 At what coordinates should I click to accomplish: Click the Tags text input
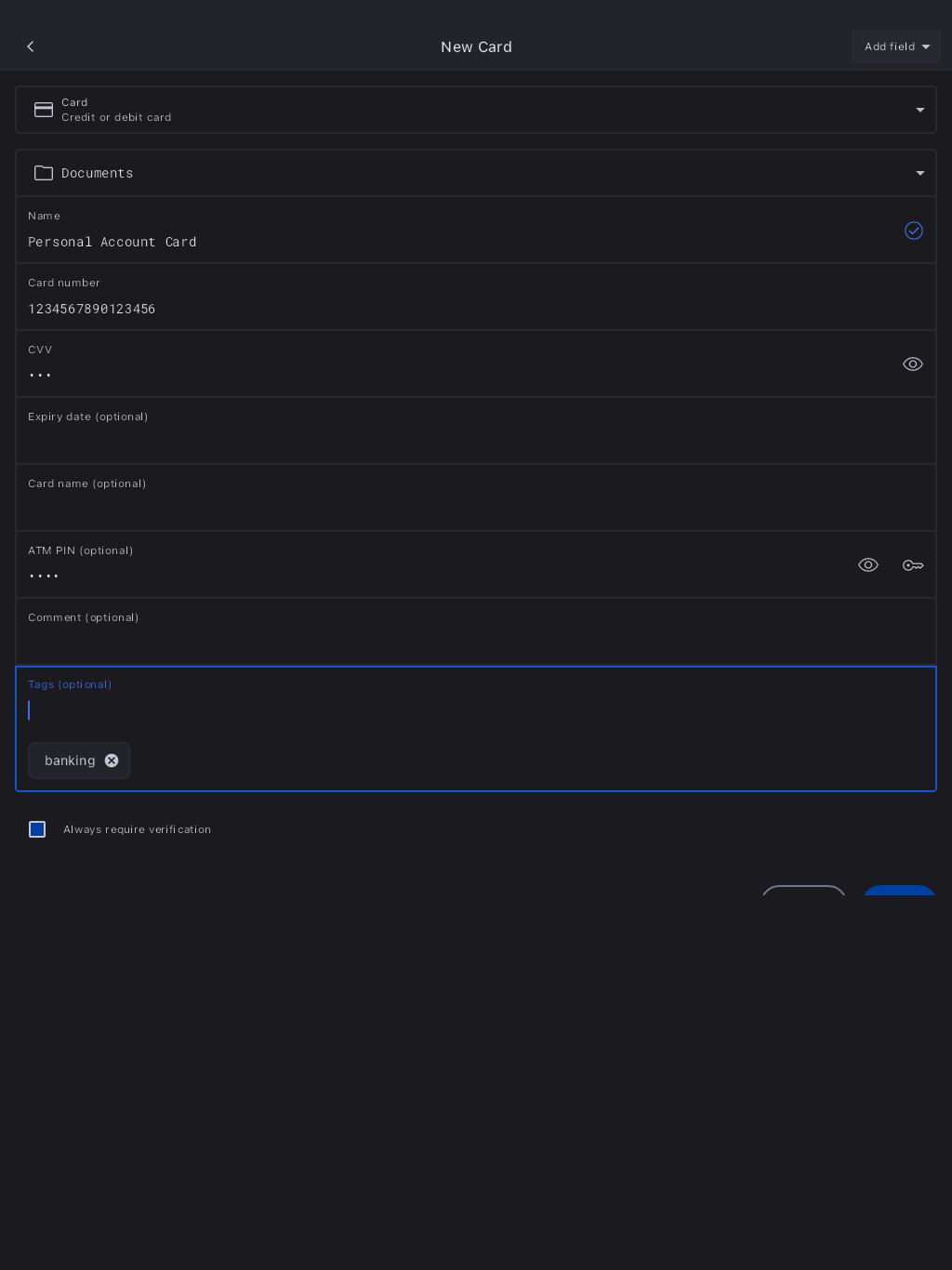coord(465,710)
